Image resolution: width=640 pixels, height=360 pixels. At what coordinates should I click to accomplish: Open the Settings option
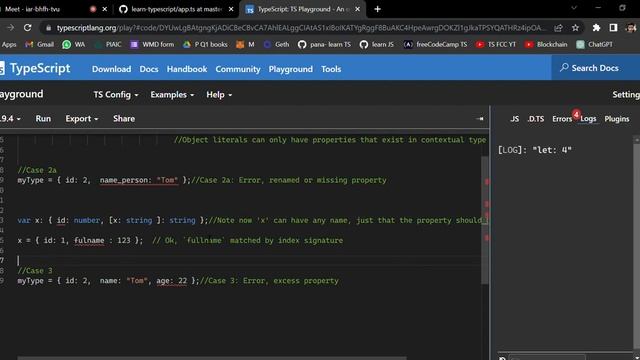coord(626,95)
